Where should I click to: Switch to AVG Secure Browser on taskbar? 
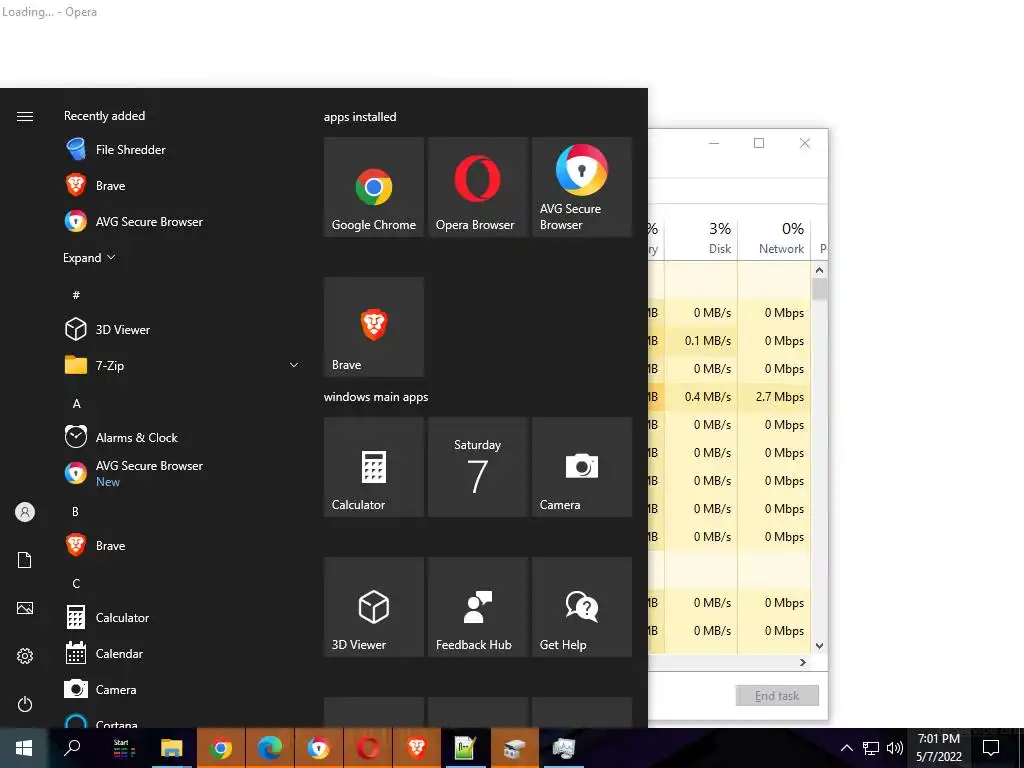(x=319, y=748)
